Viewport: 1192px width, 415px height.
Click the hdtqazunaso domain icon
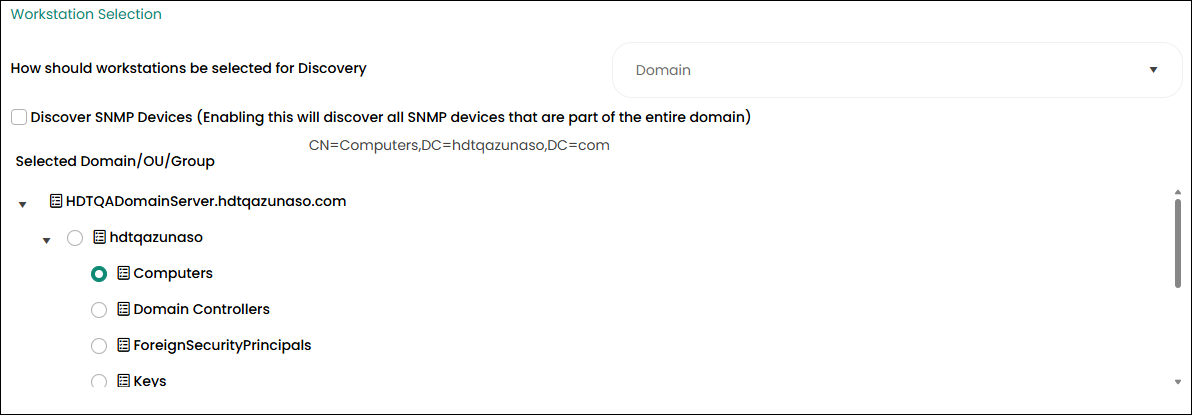99,238
